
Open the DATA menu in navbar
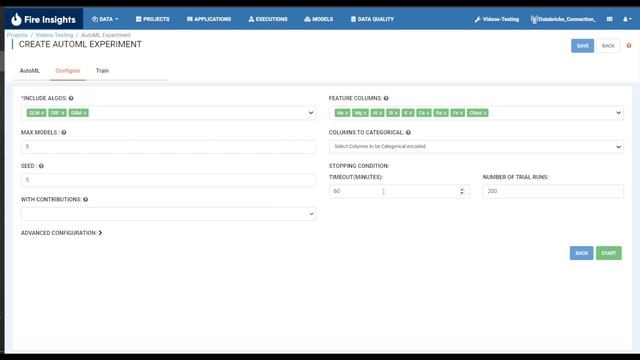(105, 19)
